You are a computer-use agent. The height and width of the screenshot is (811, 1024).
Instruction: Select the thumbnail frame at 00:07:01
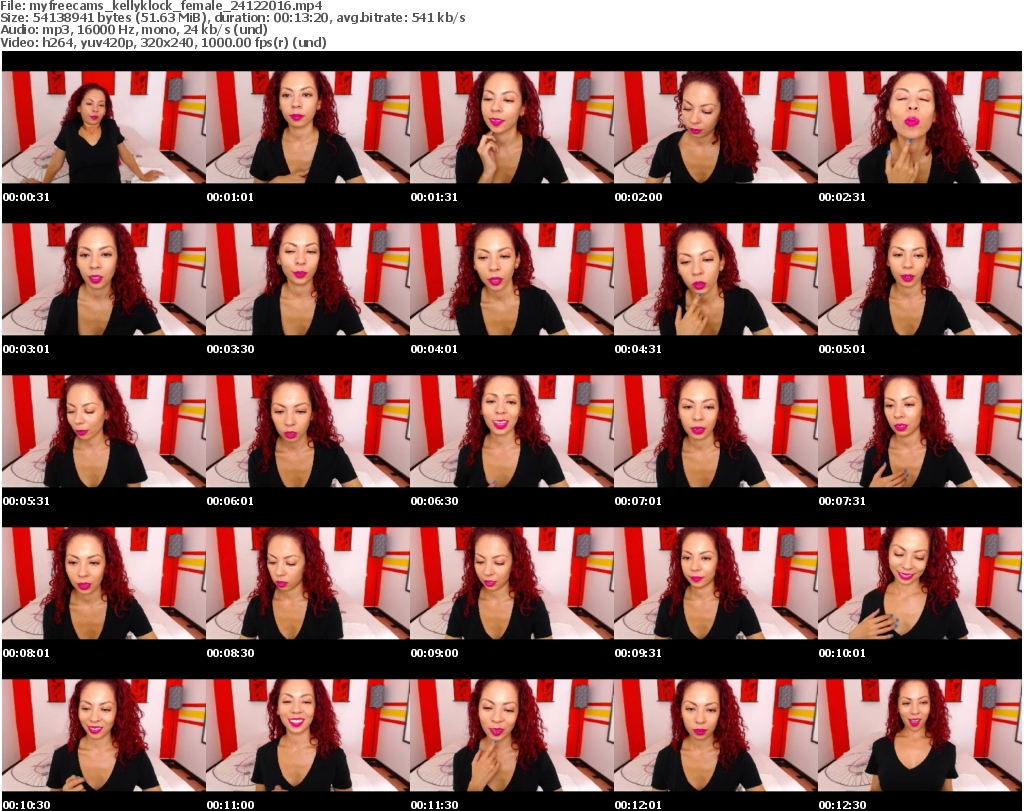click(x=716, y=432)
